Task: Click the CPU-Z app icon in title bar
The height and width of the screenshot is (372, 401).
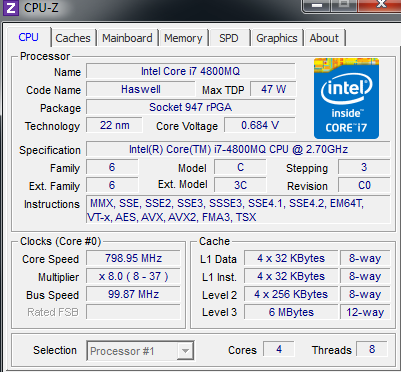Action: 11,7
